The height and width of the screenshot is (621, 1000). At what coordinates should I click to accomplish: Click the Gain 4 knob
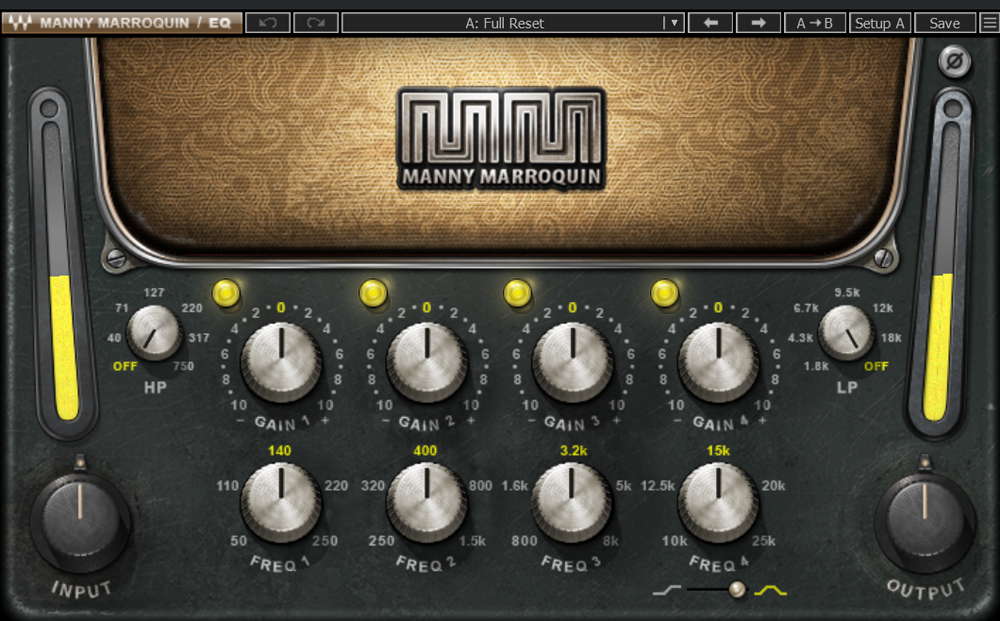point(718,362)
